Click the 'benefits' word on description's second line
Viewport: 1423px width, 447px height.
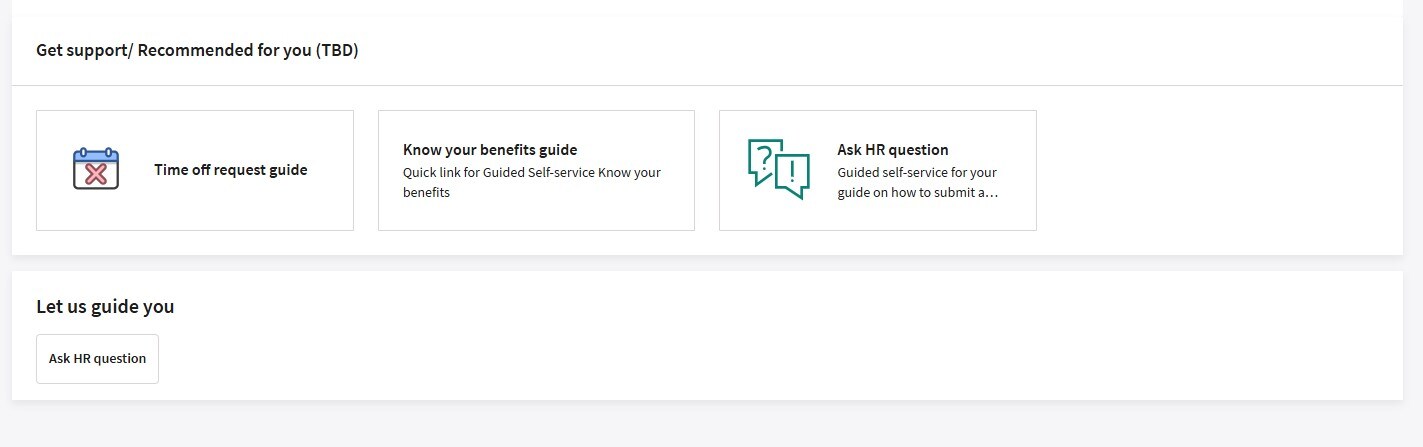click(x=426, y=193)
